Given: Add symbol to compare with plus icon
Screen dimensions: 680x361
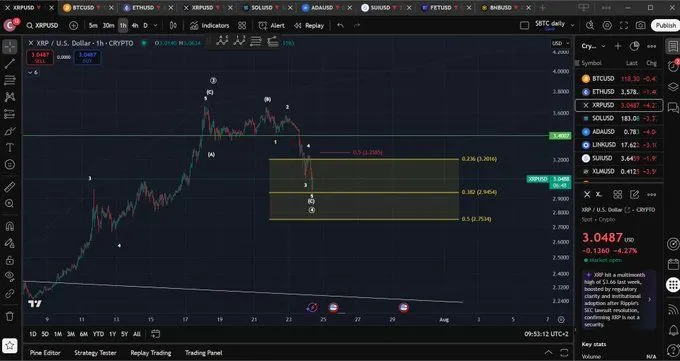Looking at the screenshot, I should coord(73,26).
